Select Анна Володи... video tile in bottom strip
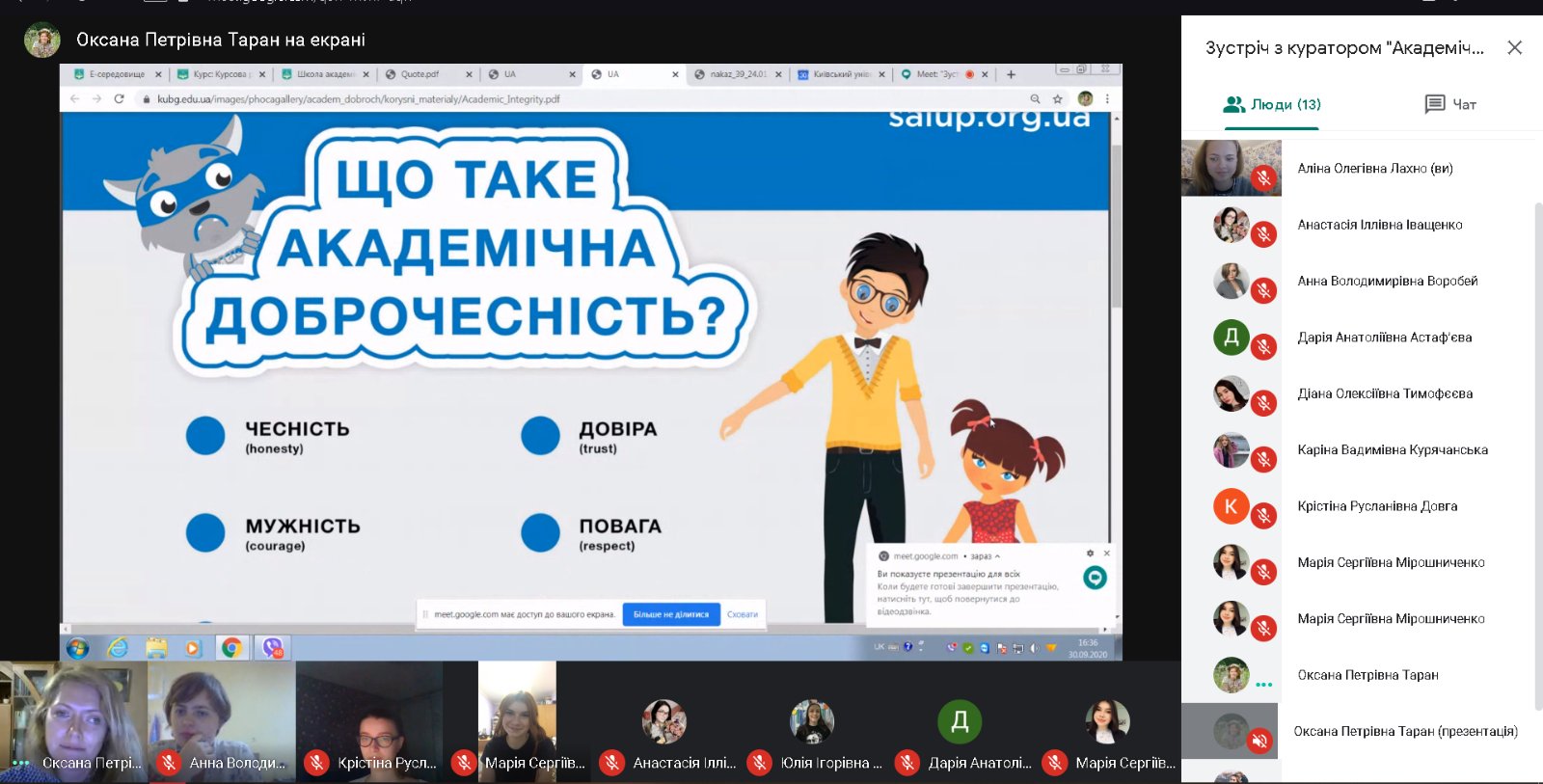 222,720
